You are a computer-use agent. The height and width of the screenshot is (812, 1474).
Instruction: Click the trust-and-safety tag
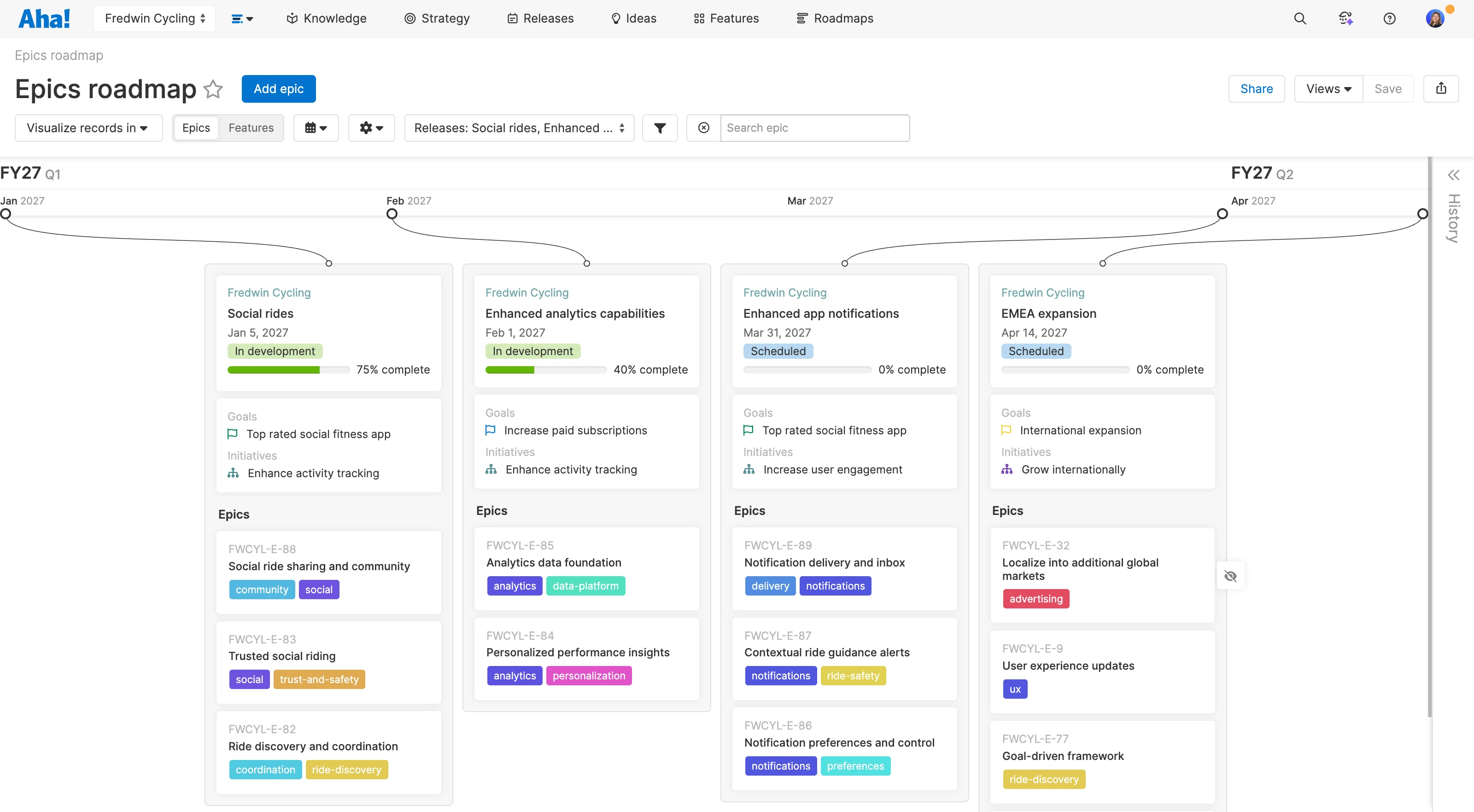319,679
